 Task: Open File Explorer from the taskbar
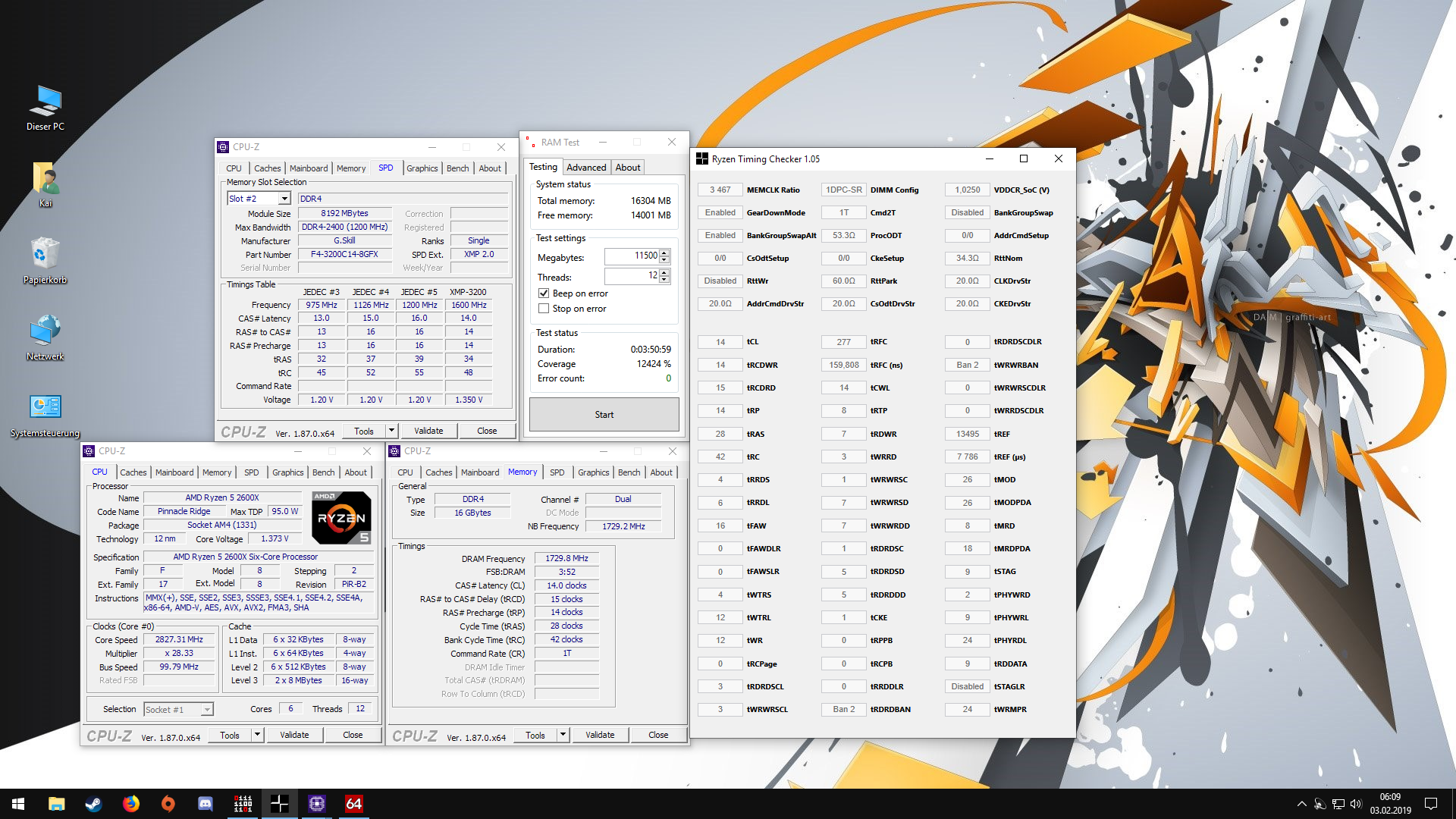coord(56,804)
